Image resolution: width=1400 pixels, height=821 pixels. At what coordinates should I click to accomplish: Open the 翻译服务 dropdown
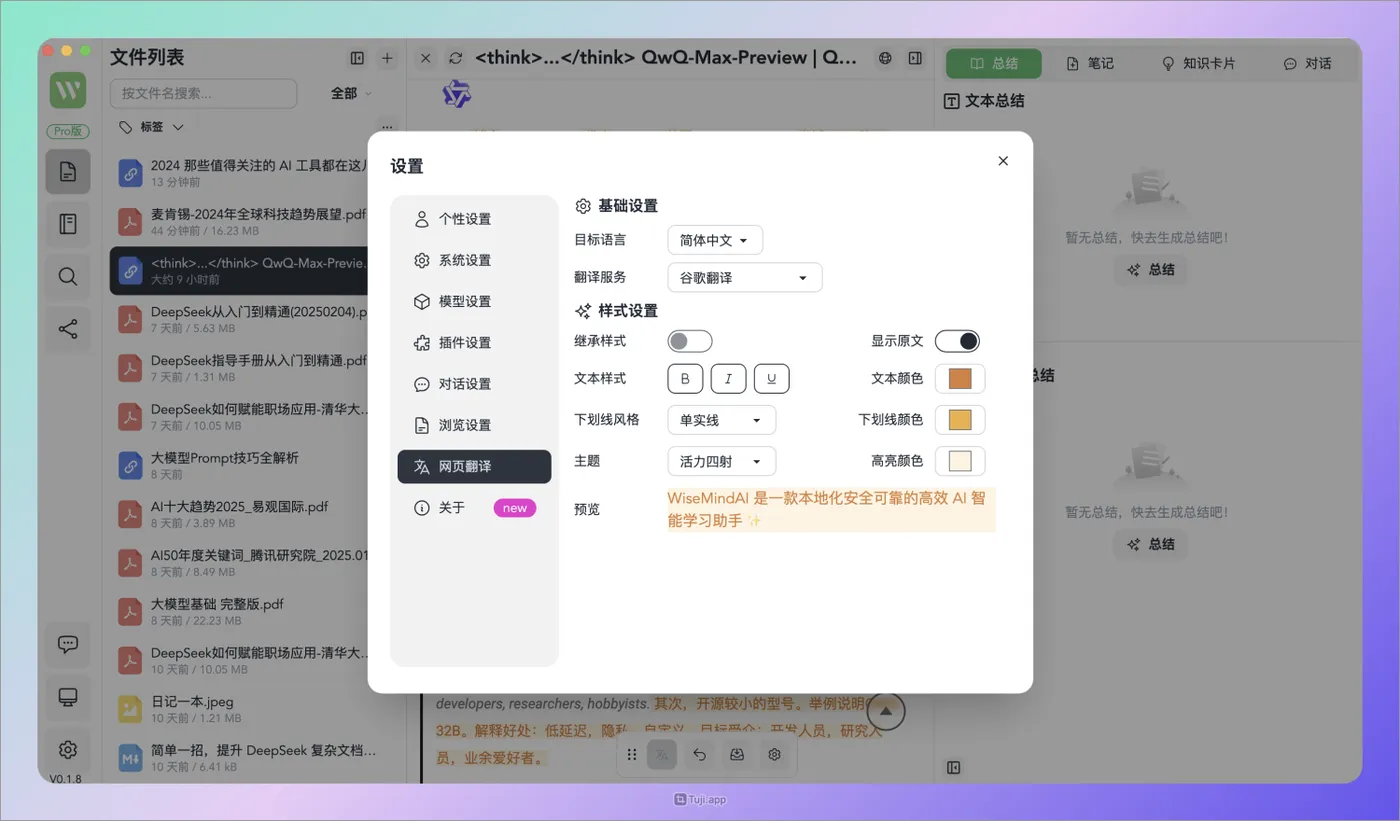745,277
